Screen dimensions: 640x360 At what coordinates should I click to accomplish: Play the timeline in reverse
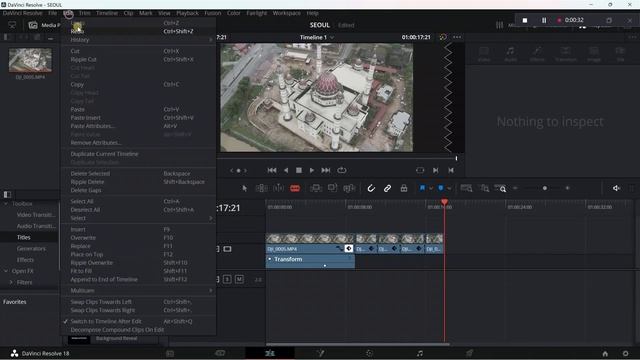[x=286, y=170]
